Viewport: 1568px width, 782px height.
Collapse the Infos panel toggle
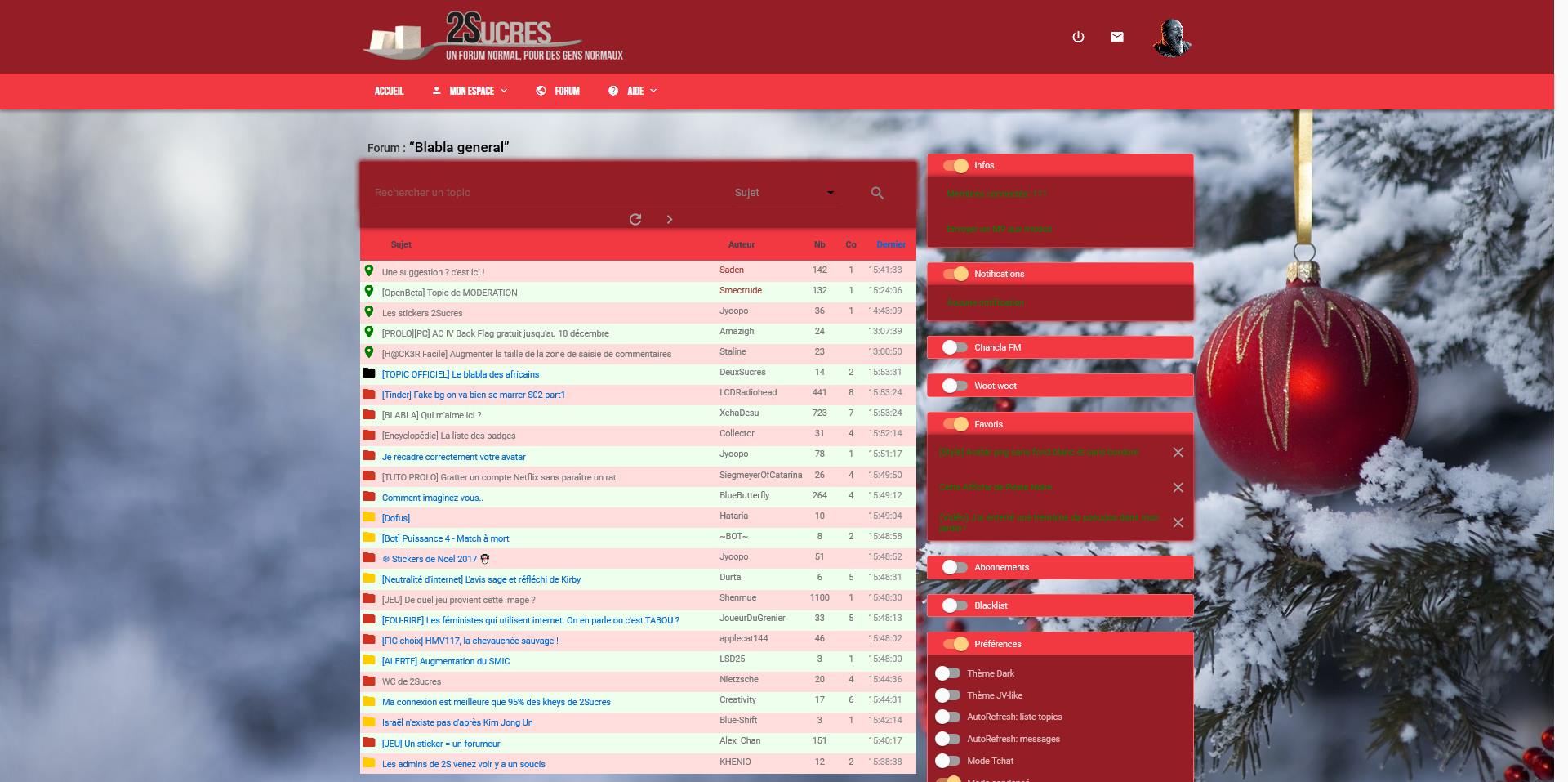click(x=955, y=166)
